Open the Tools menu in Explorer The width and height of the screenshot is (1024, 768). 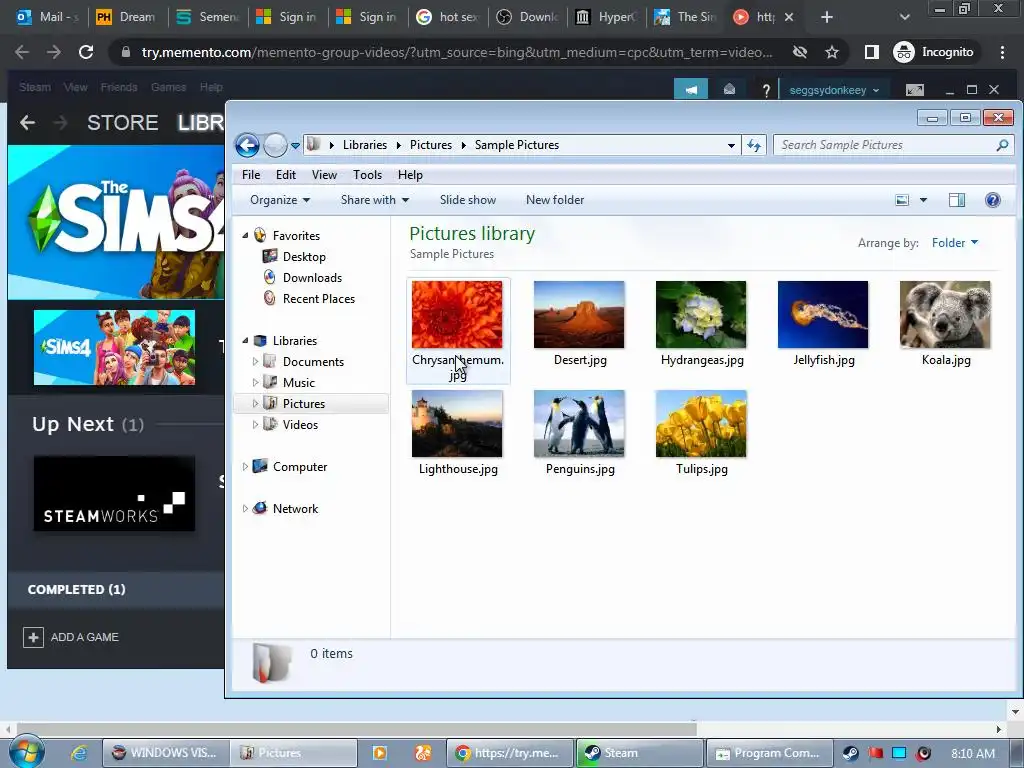(367, 174)
